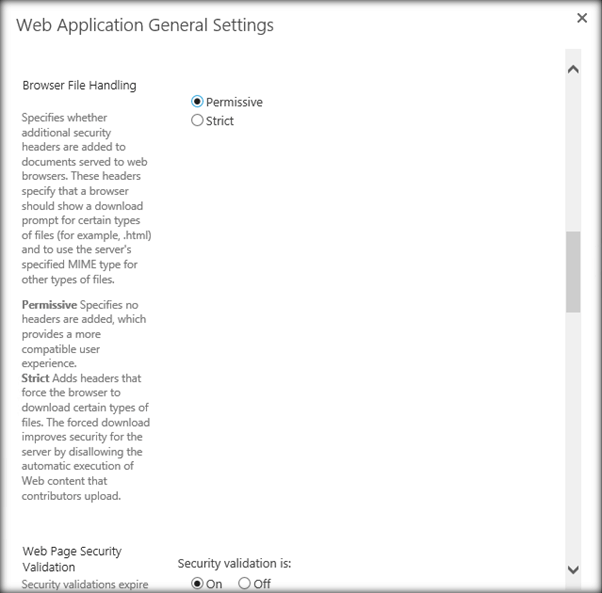Click the scroll down arrow
The width and height of the screenshot is (602, 593).
[x=573, y=569]
